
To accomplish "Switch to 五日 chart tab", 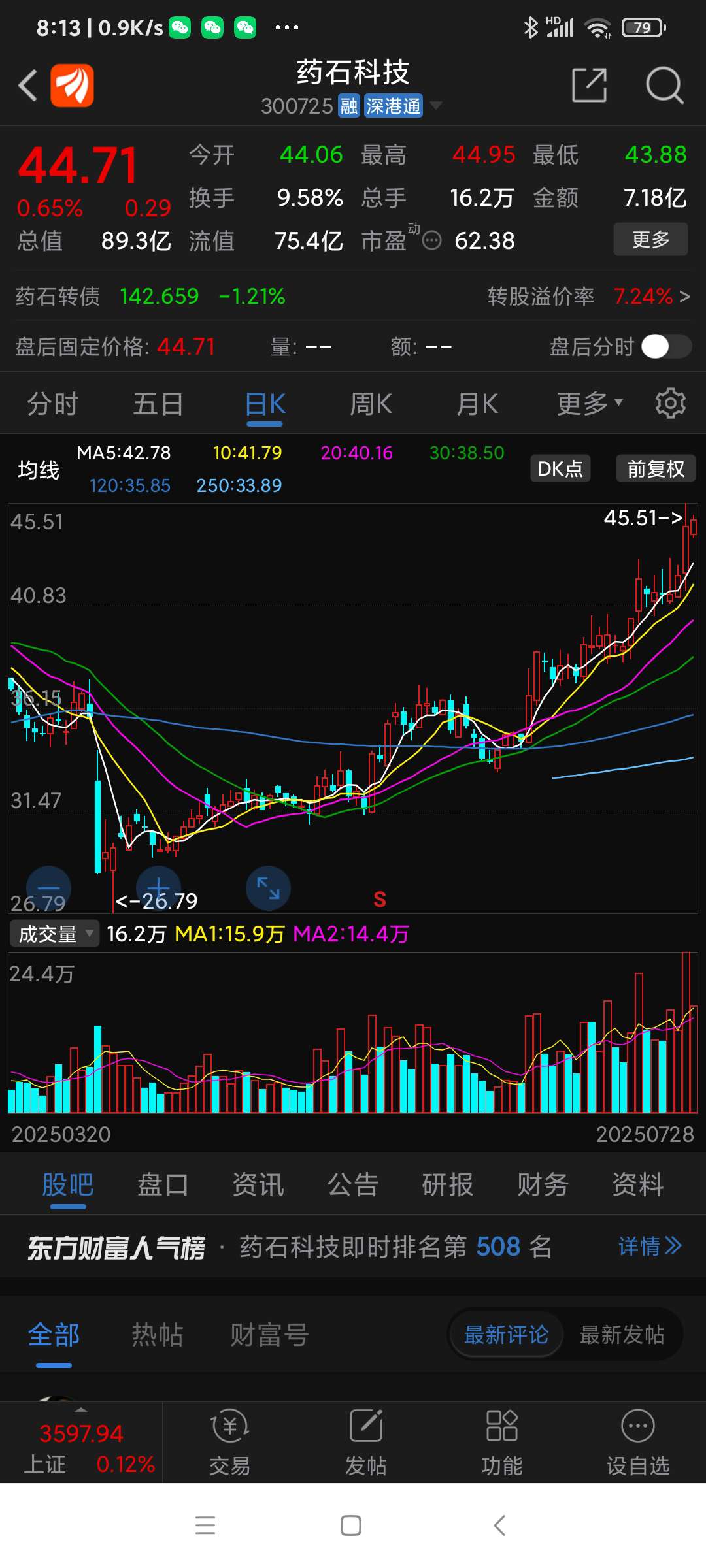I will click(x=158, y=404).
